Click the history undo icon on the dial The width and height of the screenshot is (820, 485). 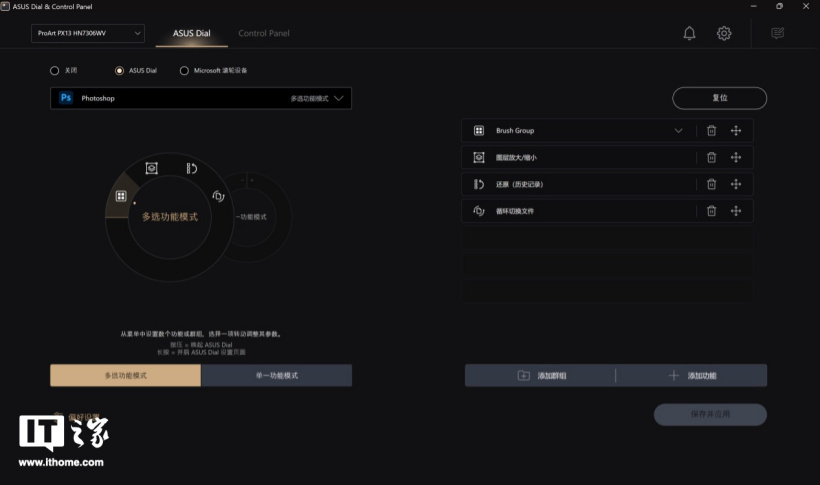click(x=191, y=168)
